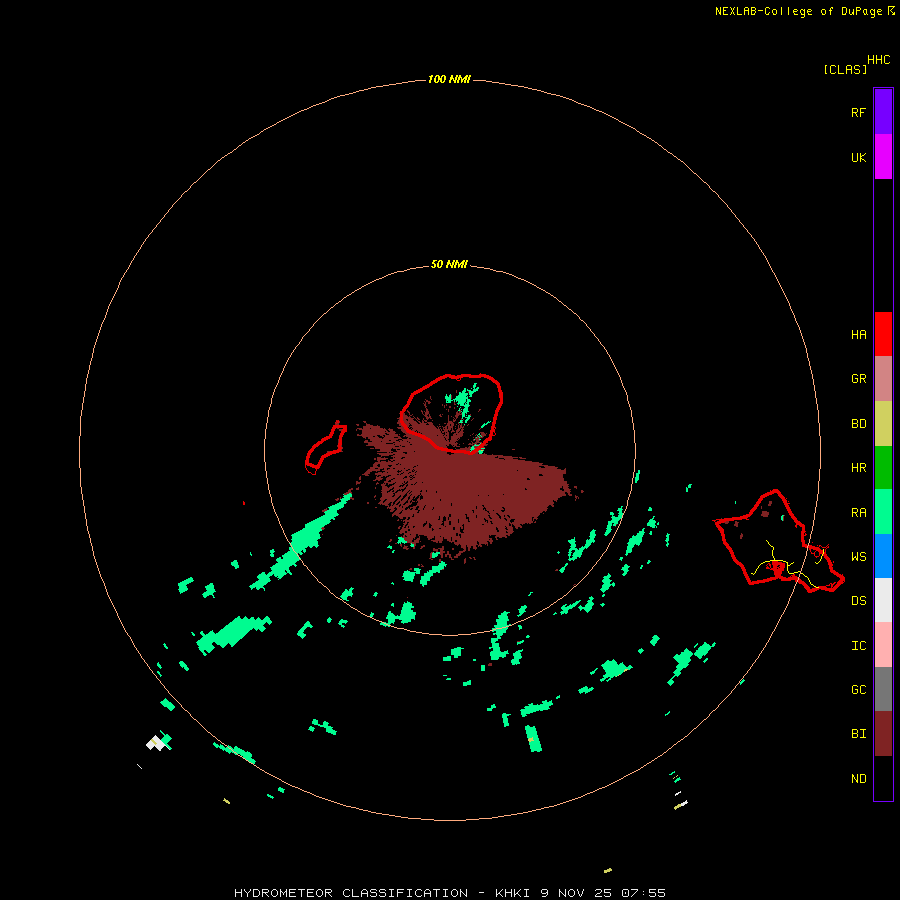Select the GR dusty pink legend swatch

pos(883,379)
